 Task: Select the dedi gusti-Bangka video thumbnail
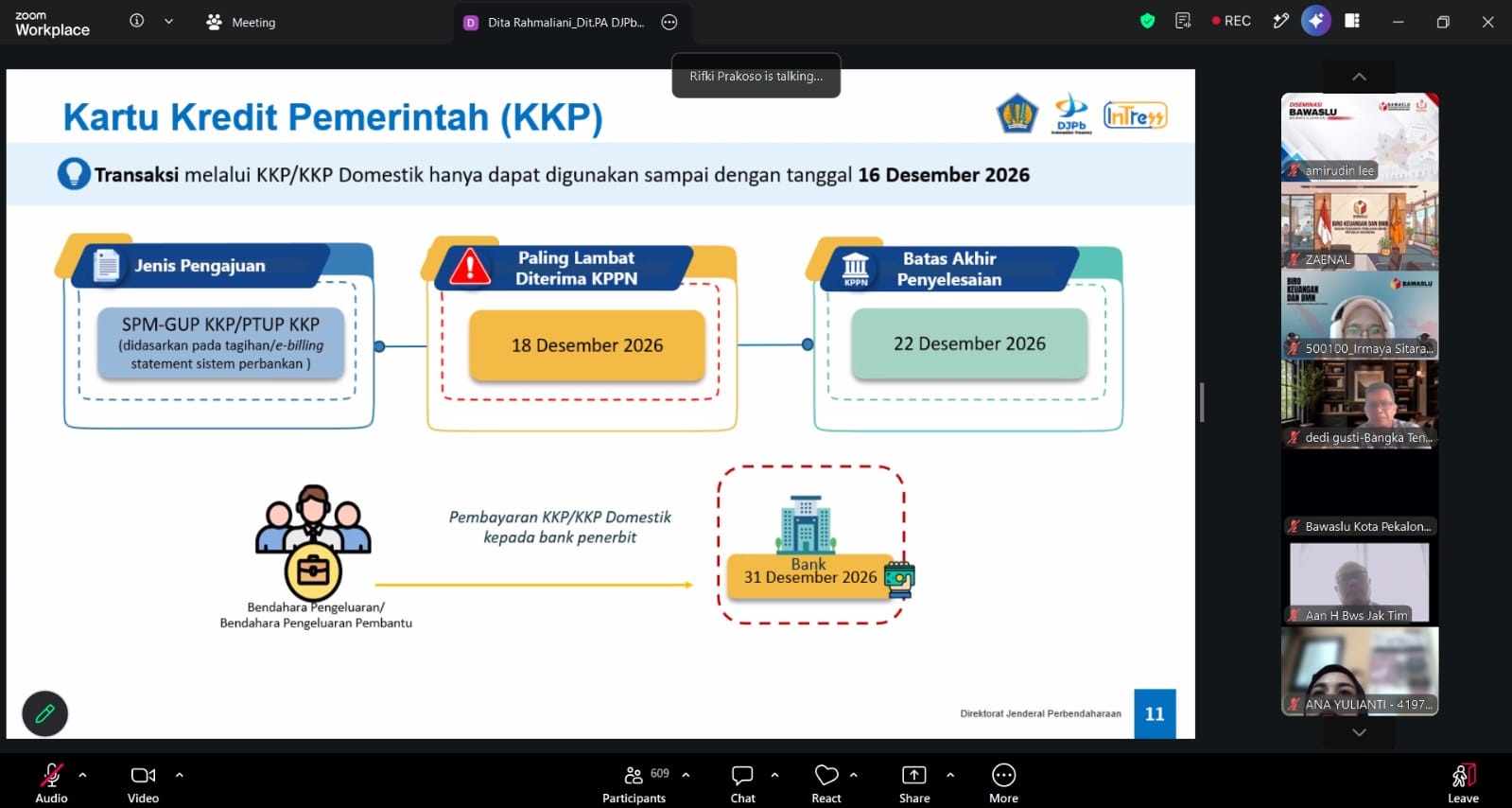click(1360, 404)
